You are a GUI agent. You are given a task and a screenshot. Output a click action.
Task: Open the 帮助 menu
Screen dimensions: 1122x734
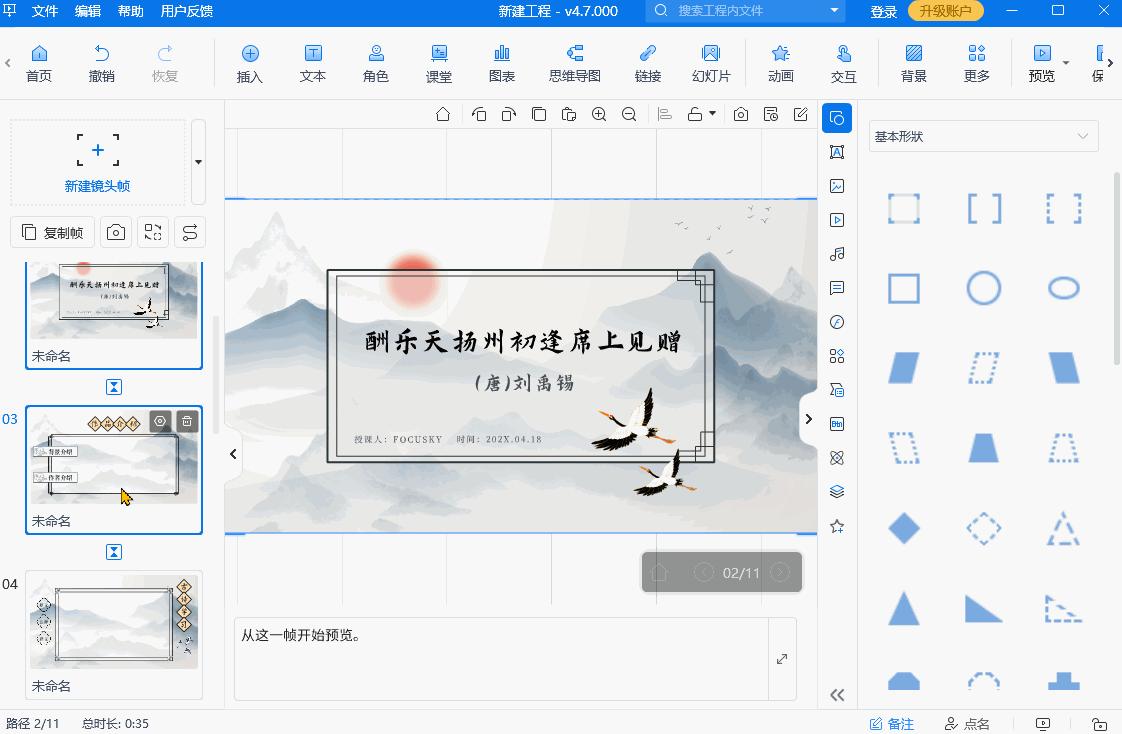129,12
